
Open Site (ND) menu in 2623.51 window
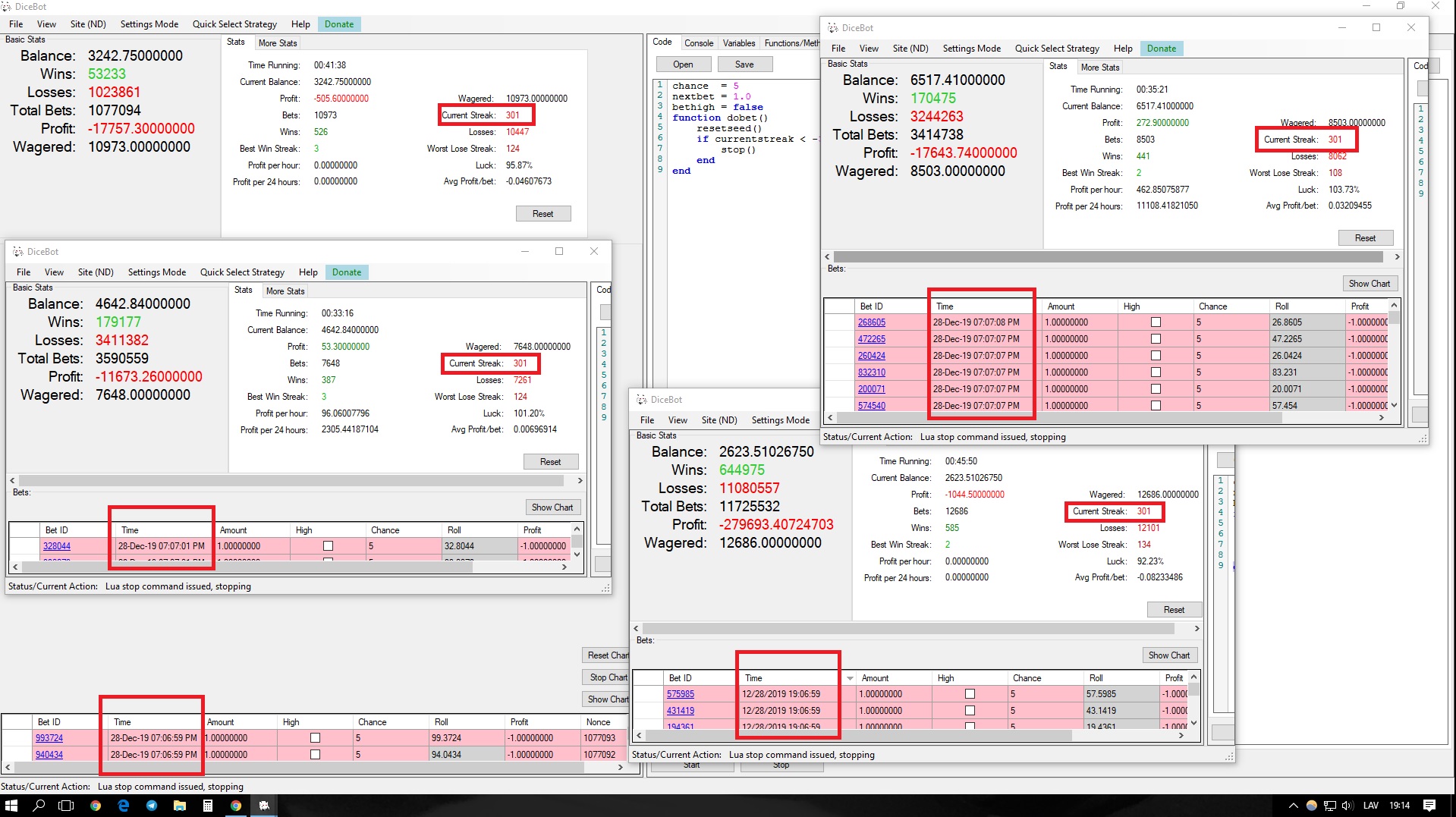pyautogui.click(x=719, y=420)
